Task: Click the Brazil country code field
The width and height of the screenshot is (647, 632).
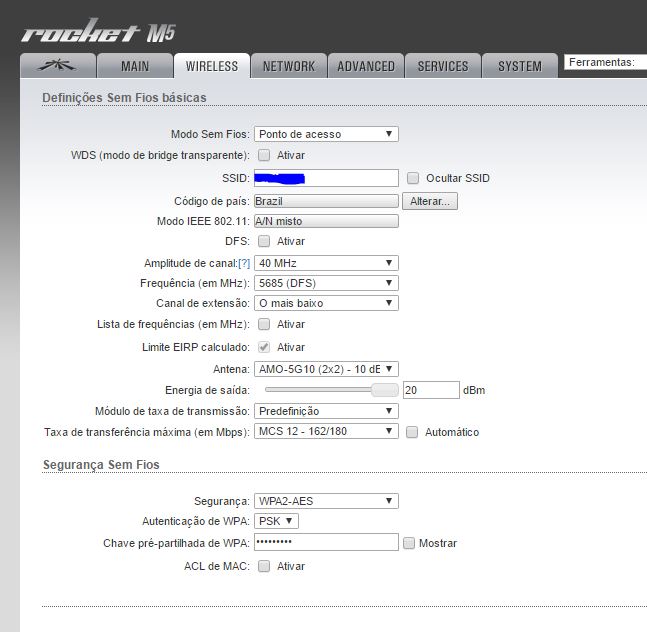Action: coord(326,201)
